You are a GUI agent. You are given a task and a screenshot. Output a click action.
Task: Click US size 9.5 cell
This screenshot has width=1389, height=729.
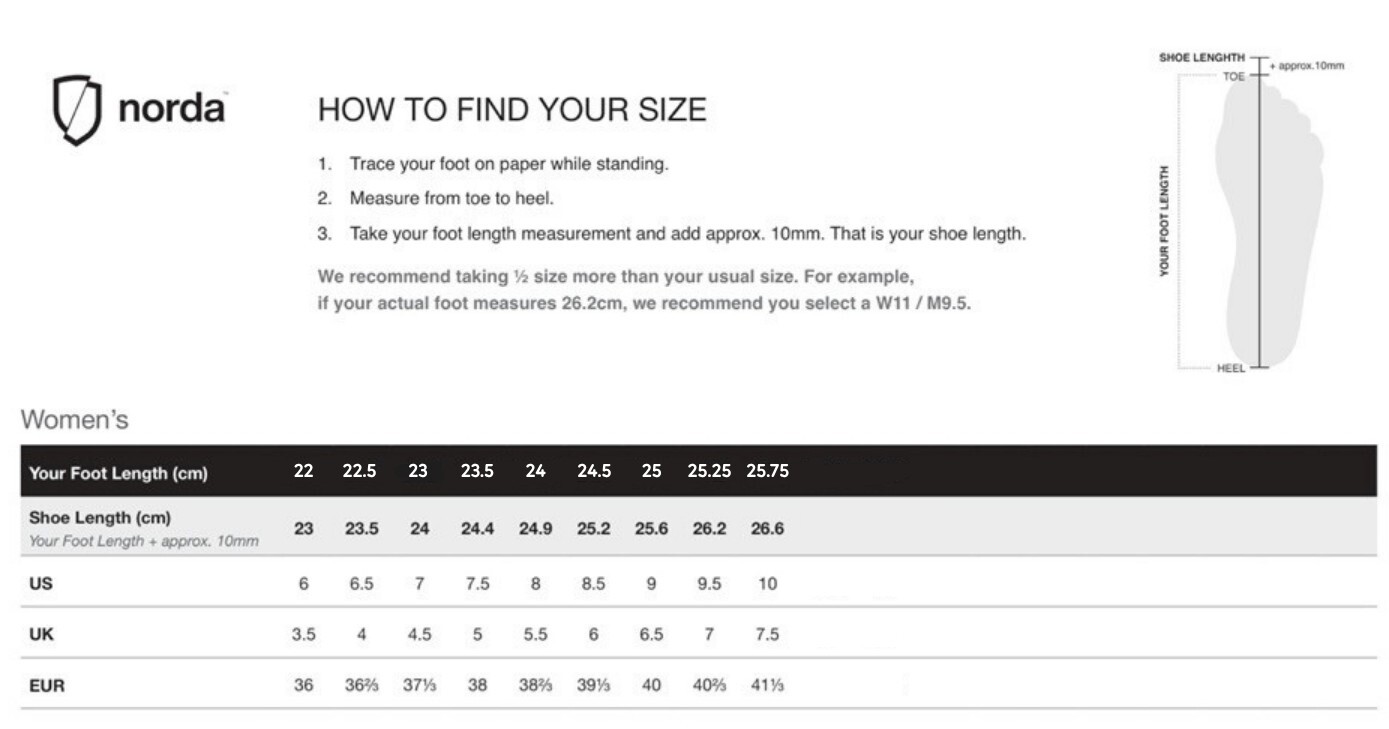709,584
